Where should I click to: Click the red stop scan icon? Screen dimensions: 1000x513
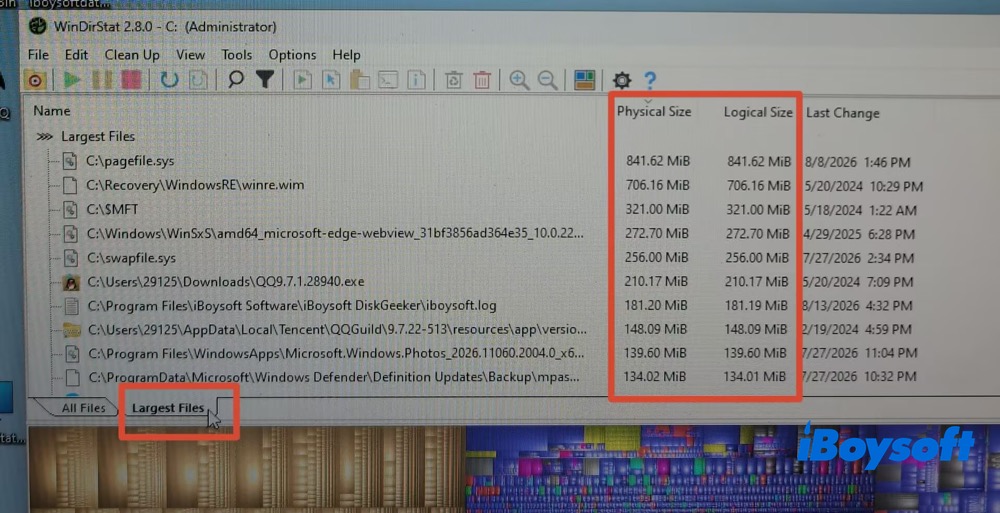pyautogui.click(x=131, y=80)
